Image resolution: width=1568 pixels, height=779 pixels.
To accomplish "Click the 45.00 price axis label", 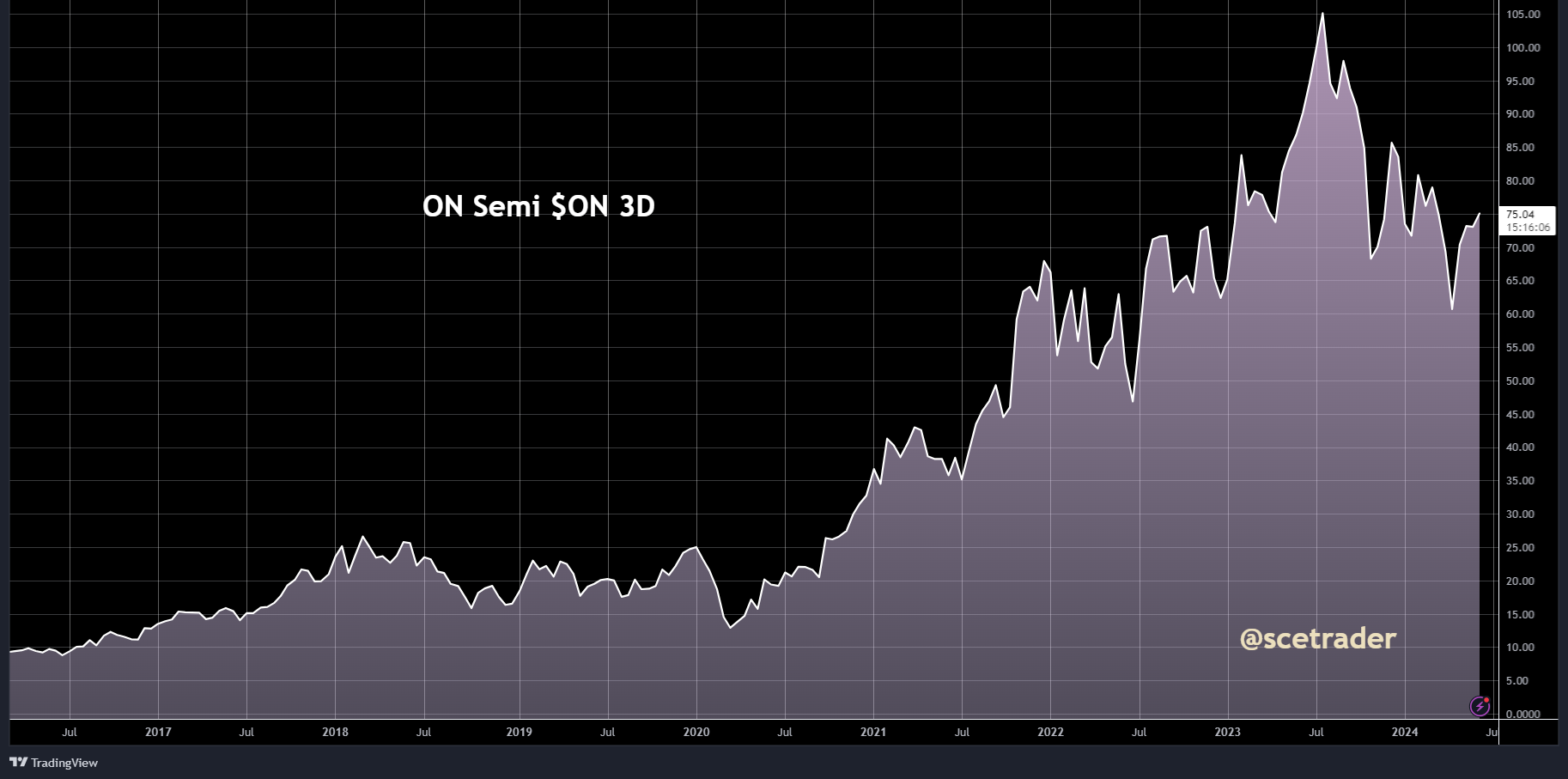I will pyautogui.click(x=1521, y=415).
